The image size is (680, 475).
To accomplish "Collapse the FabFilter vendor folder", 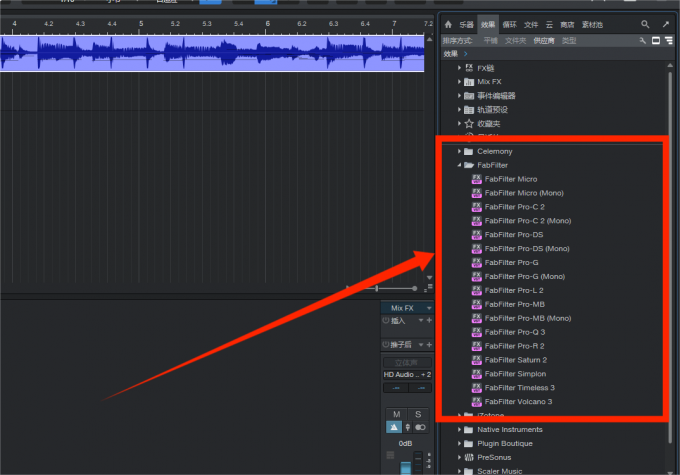I will coord(459,165).
